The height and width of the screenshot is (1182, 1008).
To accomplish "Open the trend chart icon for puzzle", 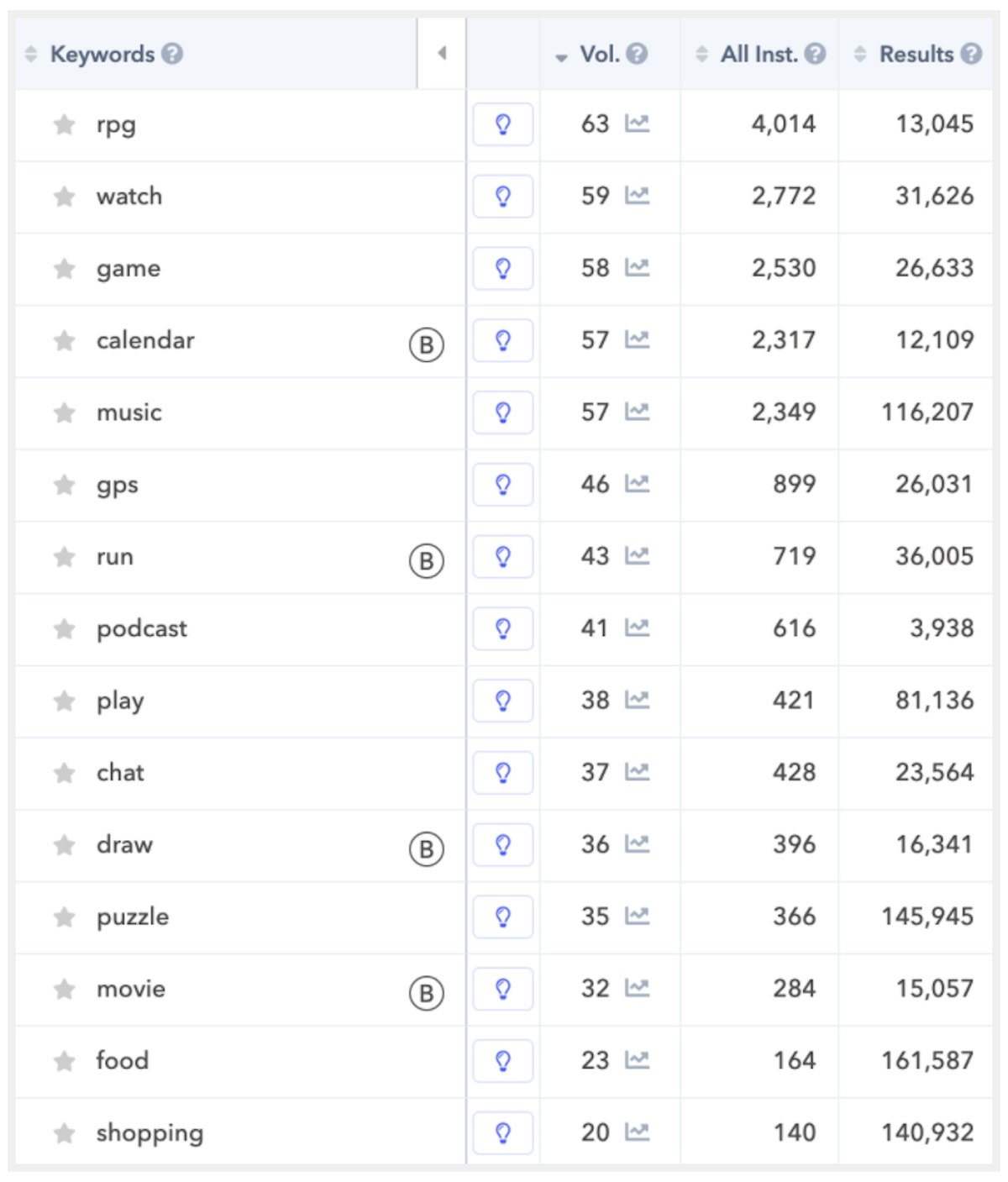I will pos(637,916).
